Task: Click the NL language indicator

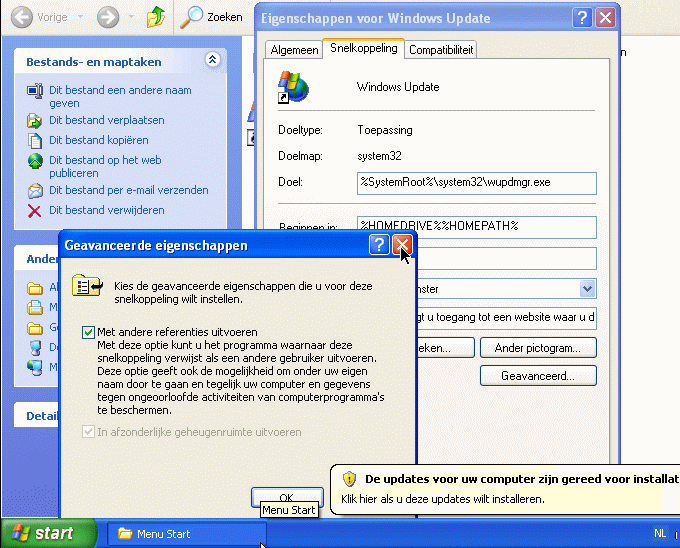Action: [660, 533]
